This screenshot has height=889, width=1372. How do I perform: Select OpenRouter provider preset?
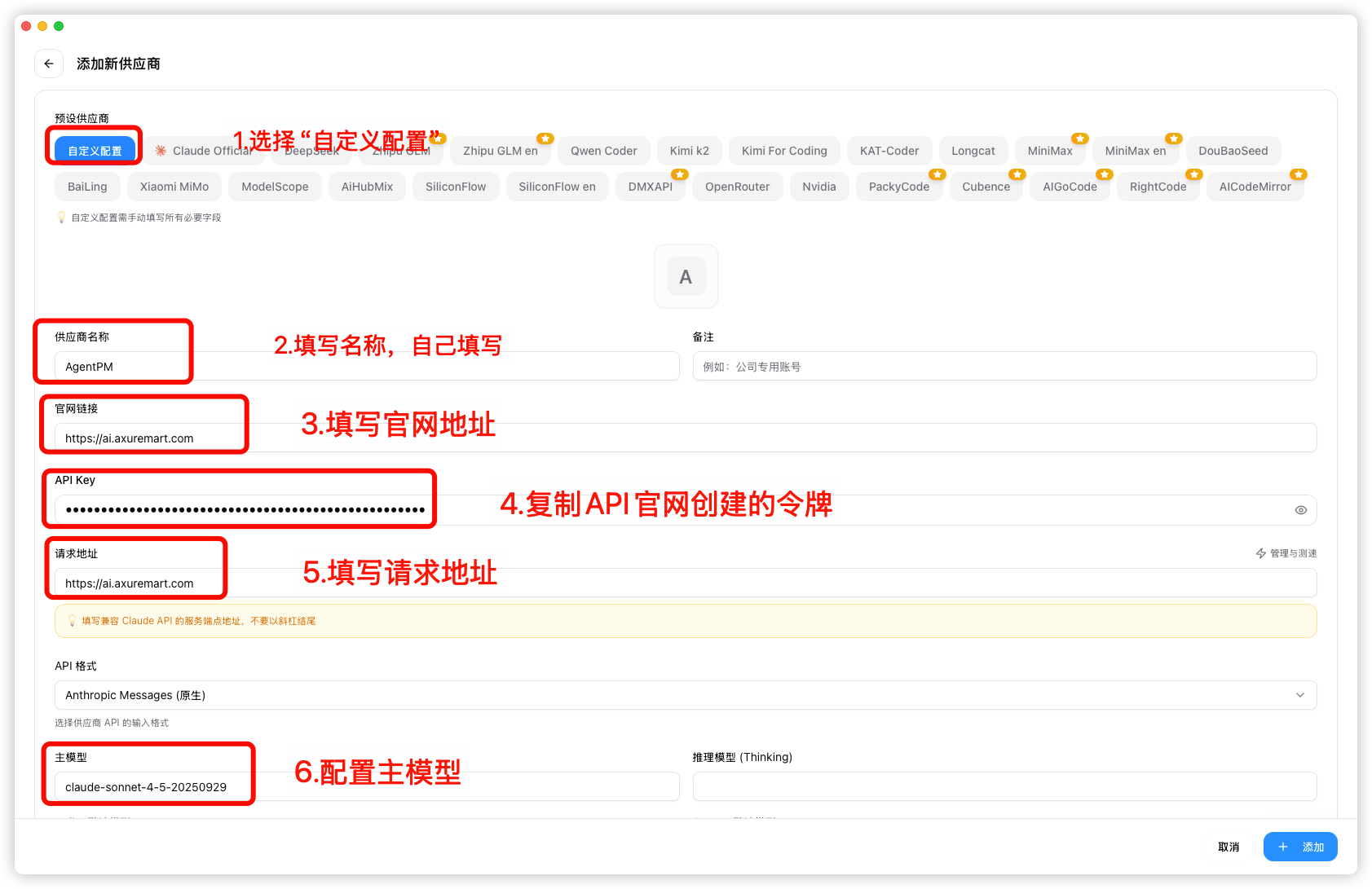(x=738, y=187)
